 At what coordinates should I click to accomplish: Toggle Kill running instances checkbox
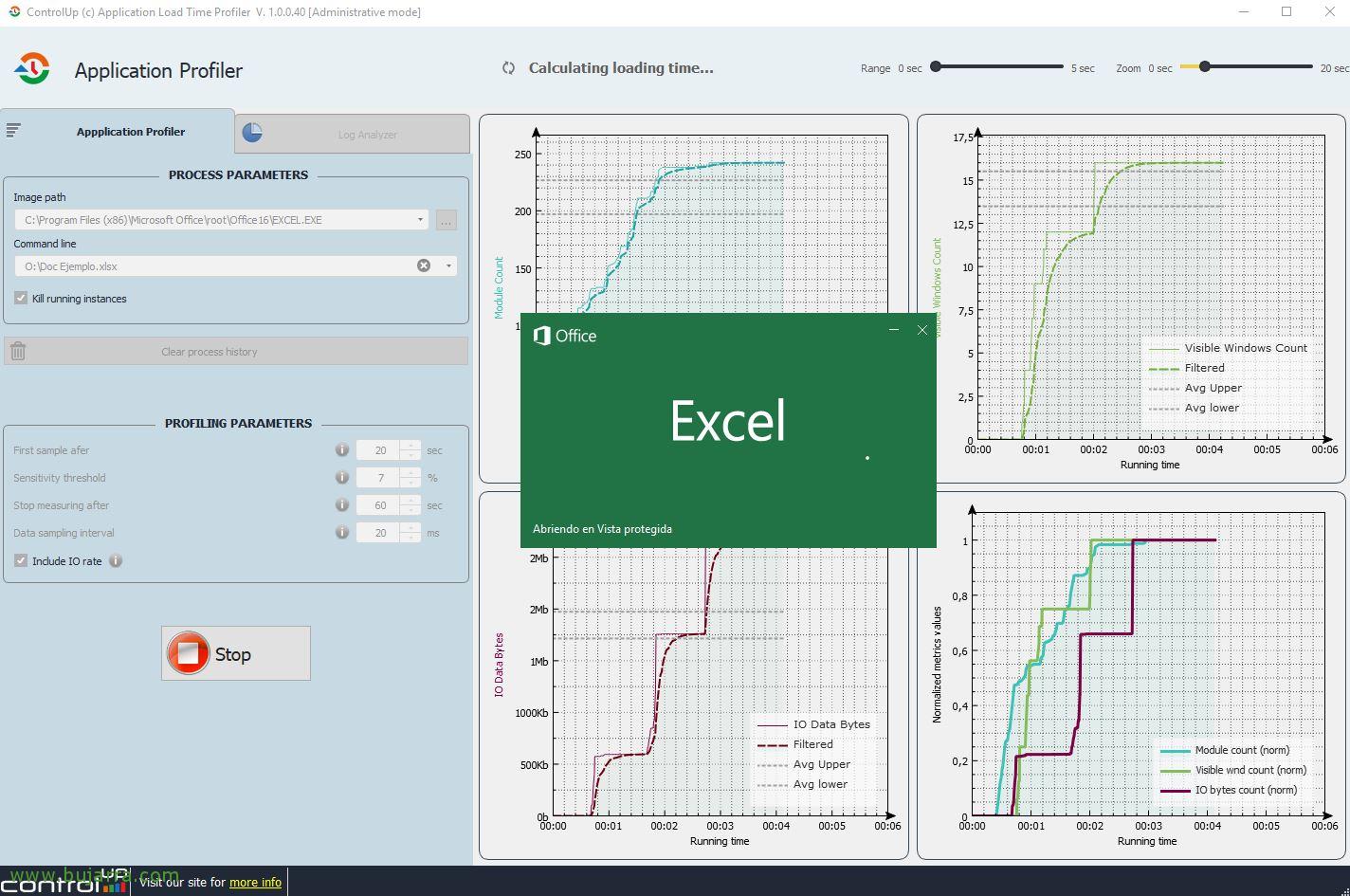click(x=21, y=299)
